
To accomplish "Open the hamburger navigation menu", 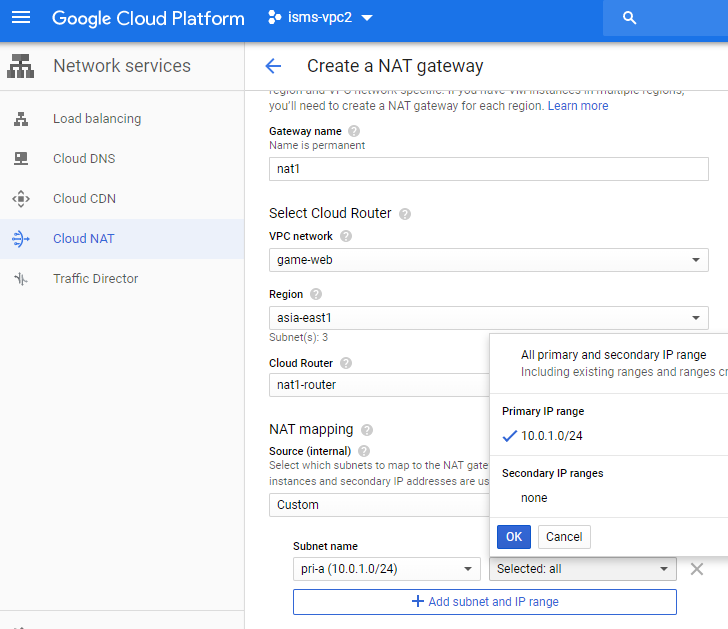I will [21, 18].
